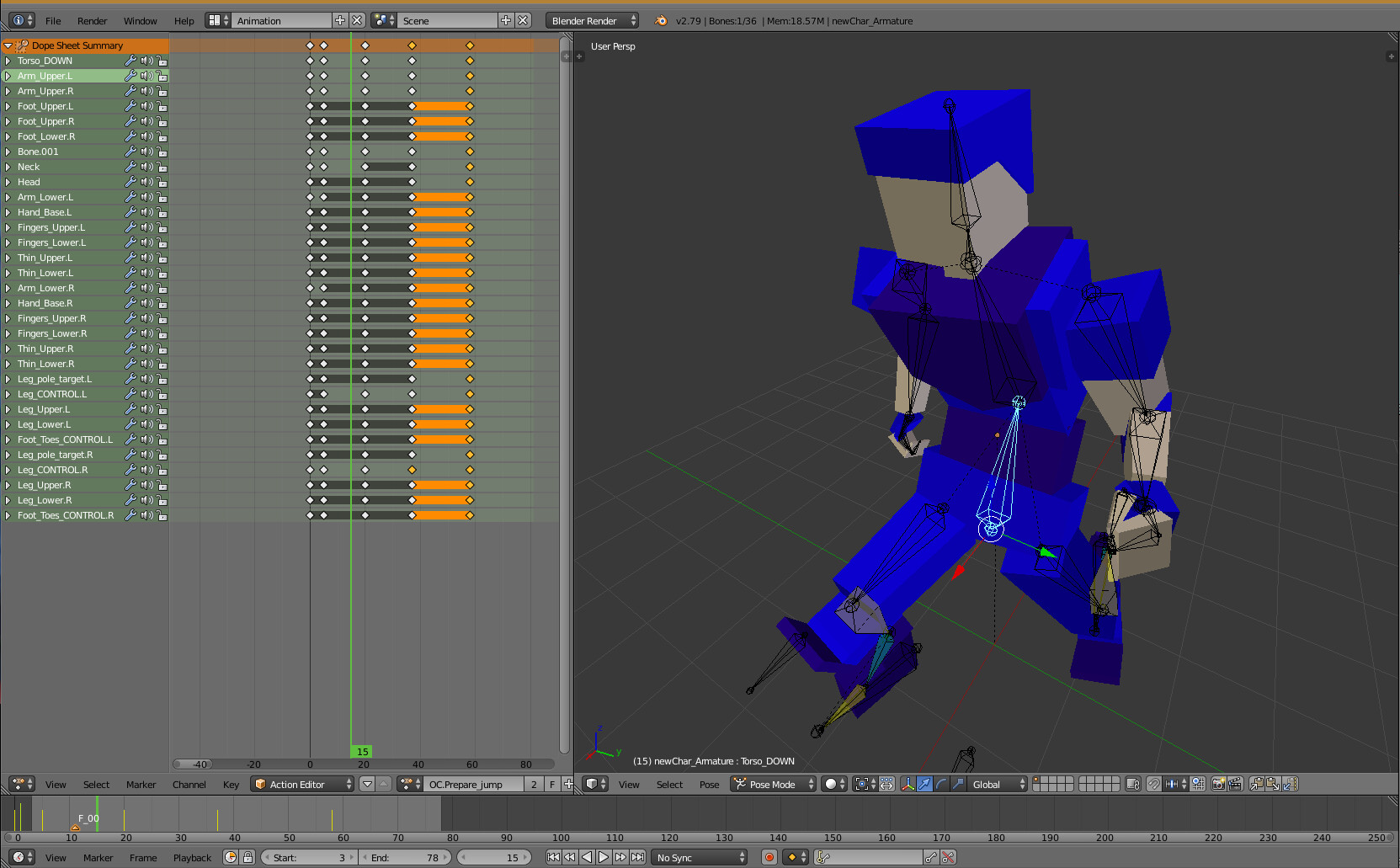Jump to the first frame
Viewport: 1400px width, 868px height.
(552, 857)
